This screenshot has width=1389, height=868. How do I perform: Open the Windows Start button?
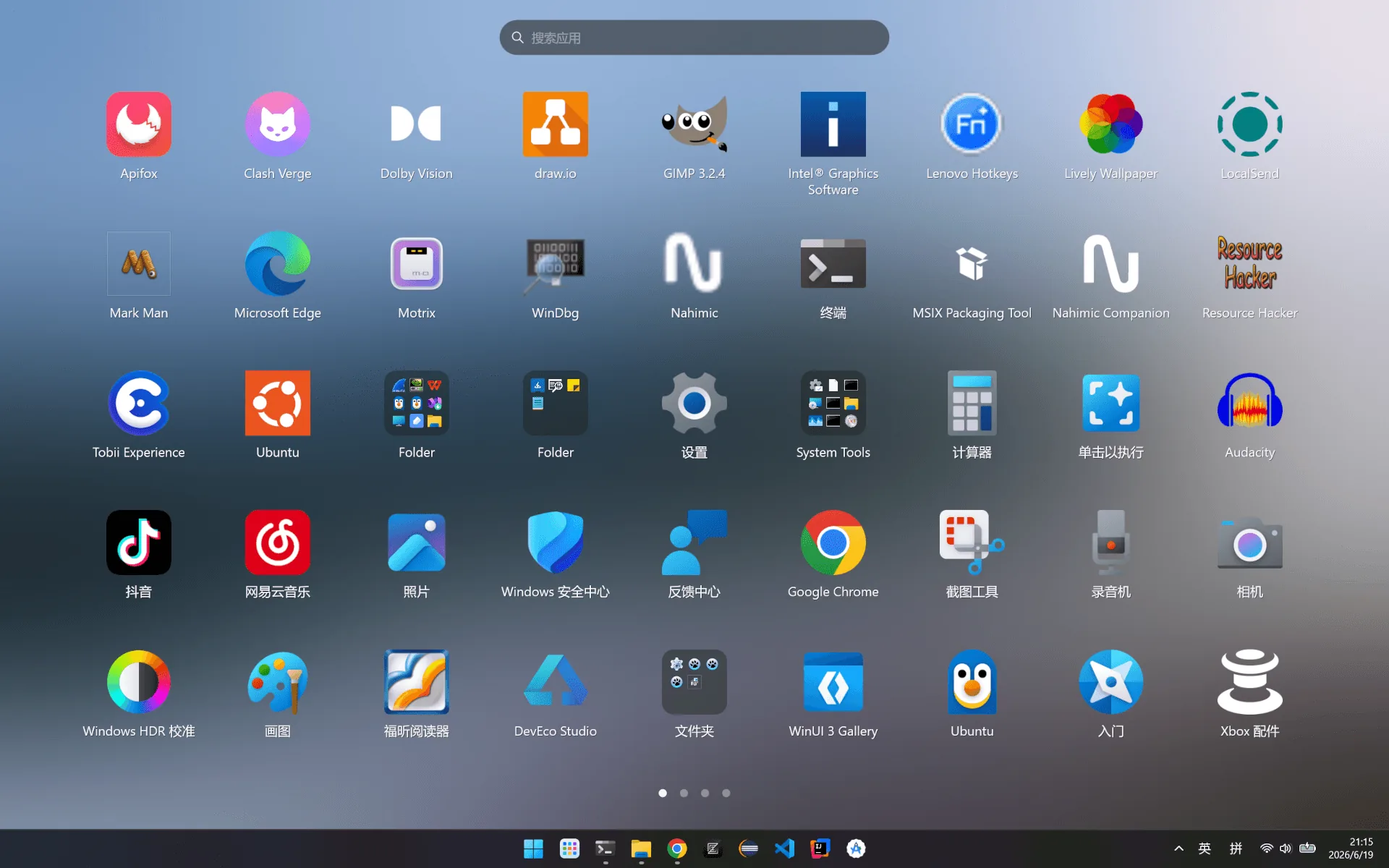pos(533,848)
